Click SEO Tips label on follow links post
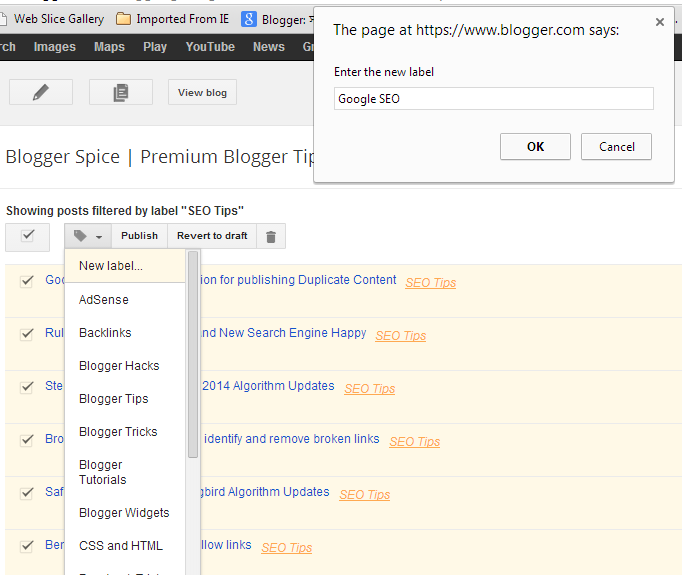 pyautogui.click(x=287, y=548)
